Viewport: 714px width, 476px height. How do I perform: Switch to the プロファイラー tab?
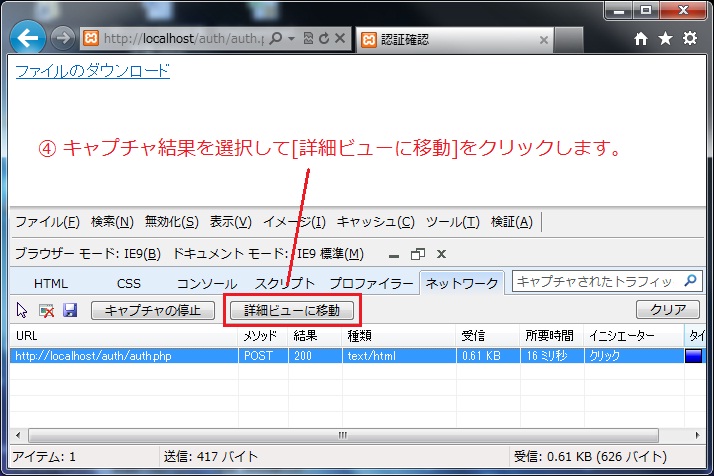coord(371,283)
